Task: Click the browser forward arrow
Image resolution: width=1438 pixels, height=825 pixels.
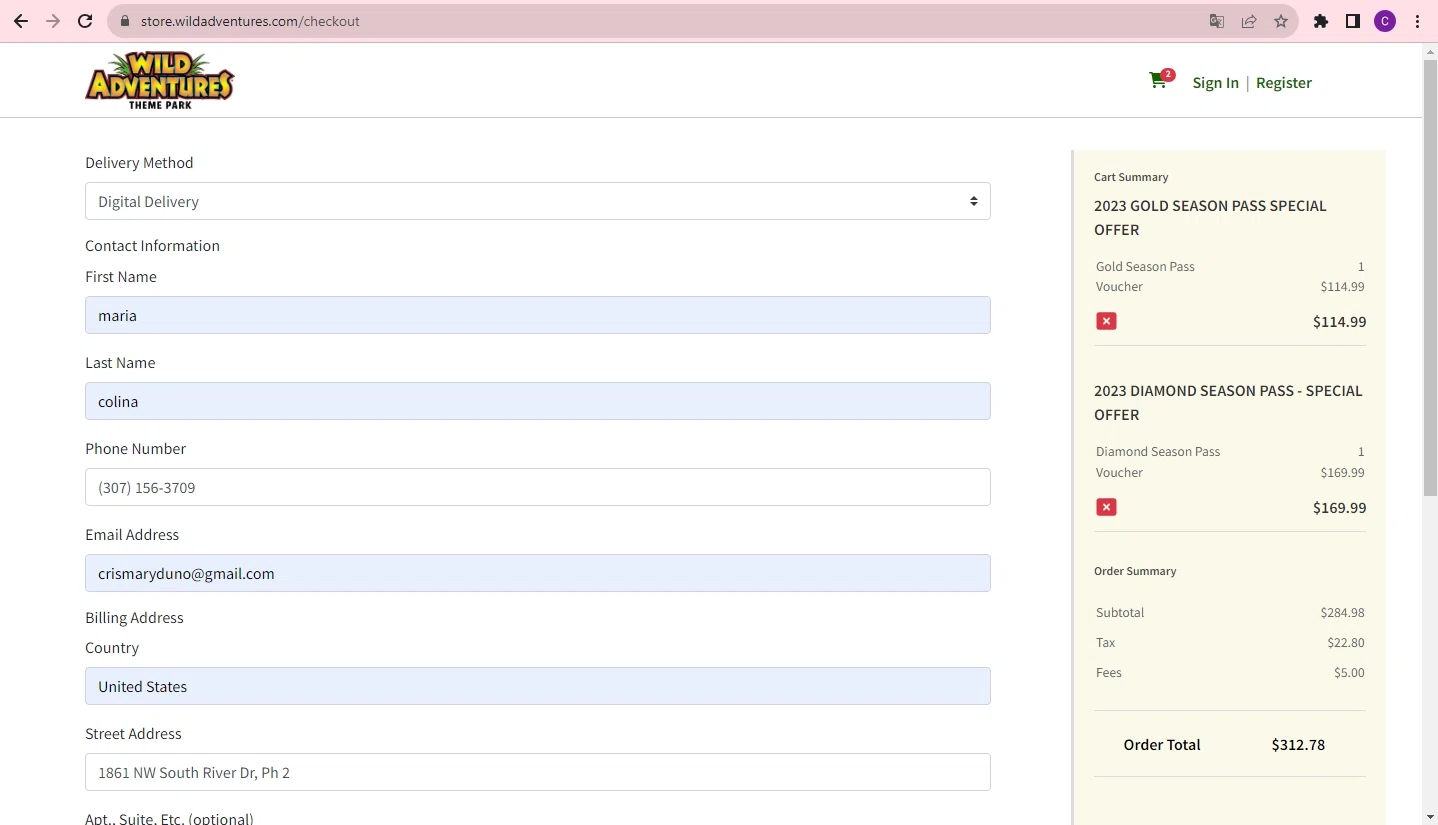Action: pyautogui.click(x=53, y=21)
